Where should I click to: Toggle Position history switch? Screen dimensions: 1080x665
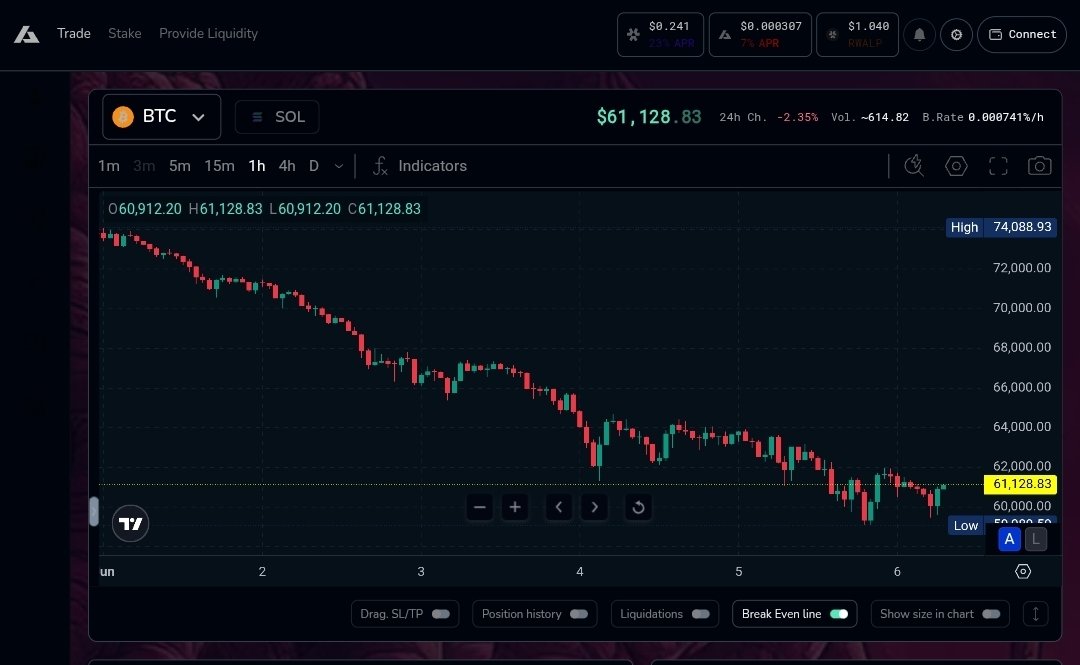pos(579,614)
